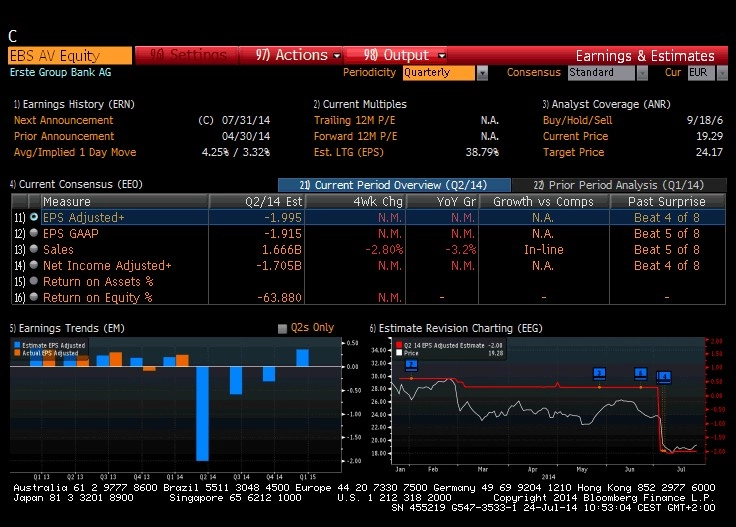This screenshot has height=527, width=736.
Task: Click the Sales In-line growth cell
Action: tap(544, 250)
